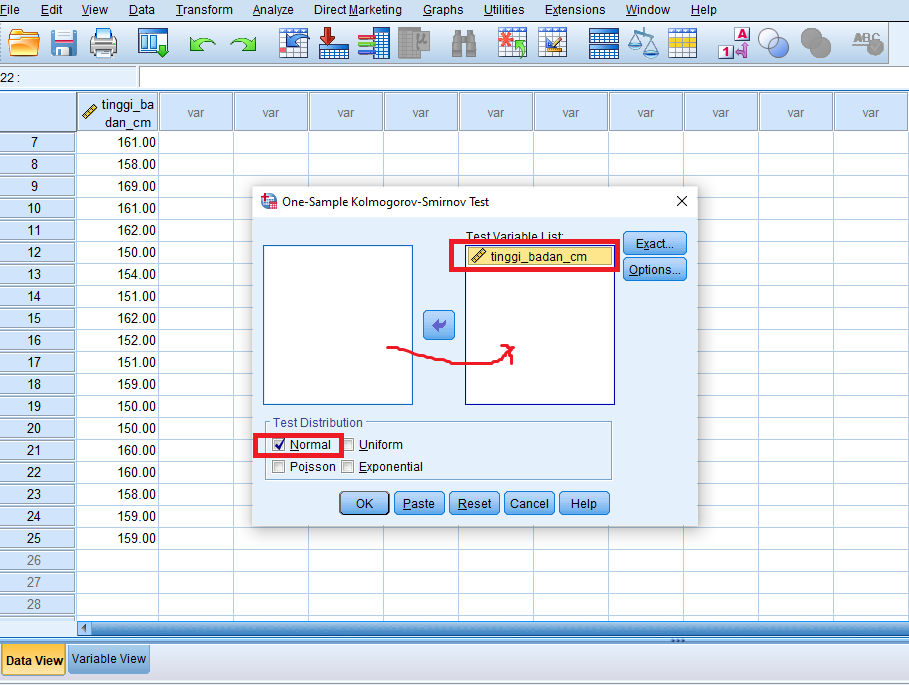
Task: Click the Find binoculars icon
Action: coord(464,43)
